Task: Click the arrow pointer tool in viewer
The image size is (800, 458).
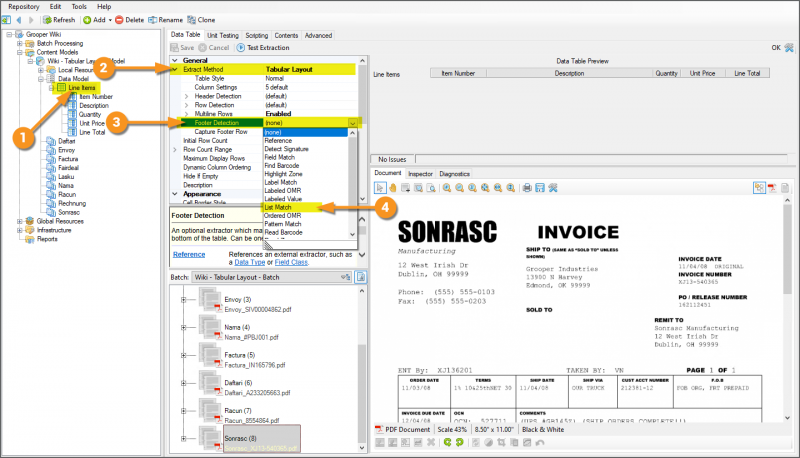Action: (381, 187)
